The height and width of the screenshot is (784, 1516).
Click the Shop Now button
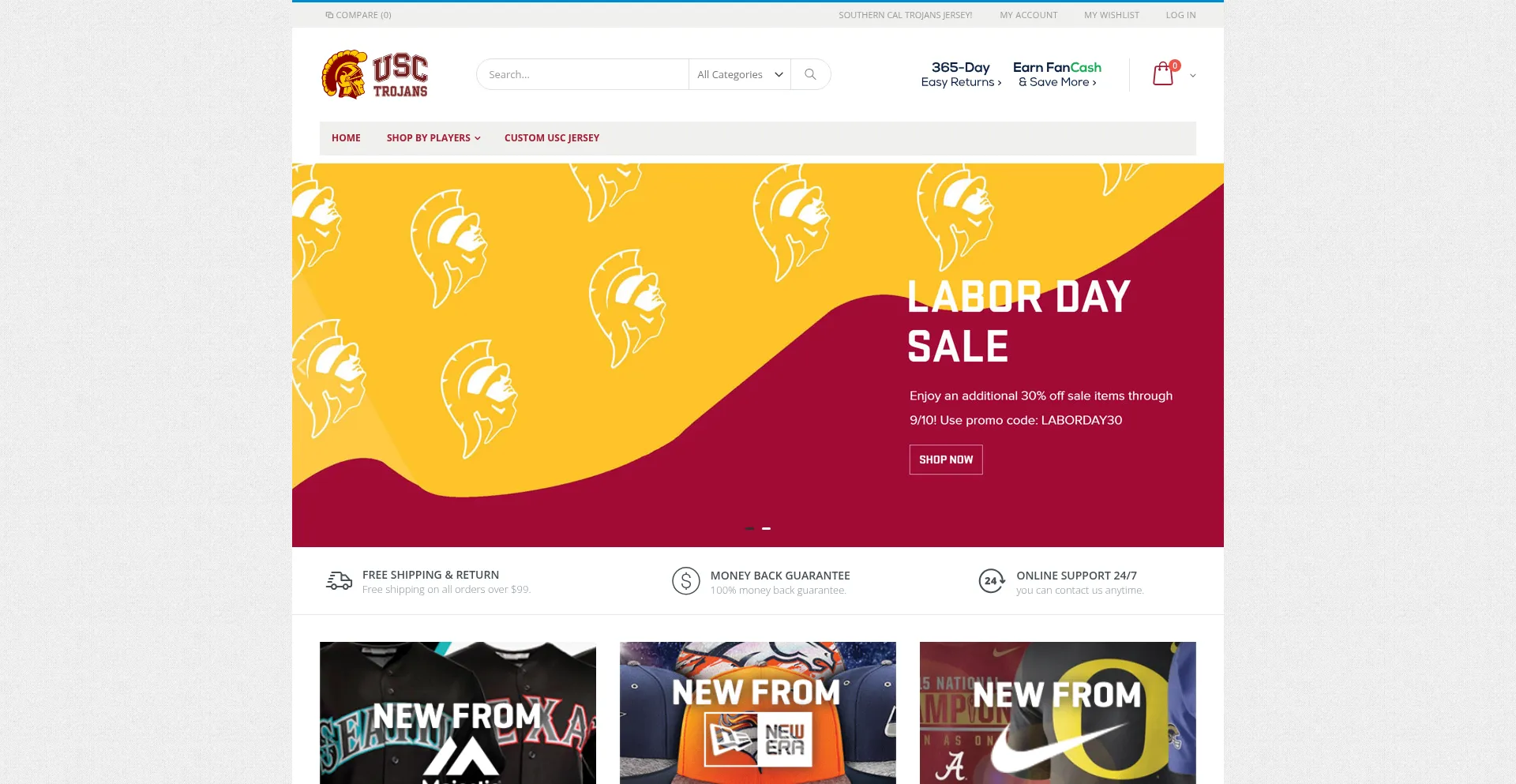(x=946, y=460)
